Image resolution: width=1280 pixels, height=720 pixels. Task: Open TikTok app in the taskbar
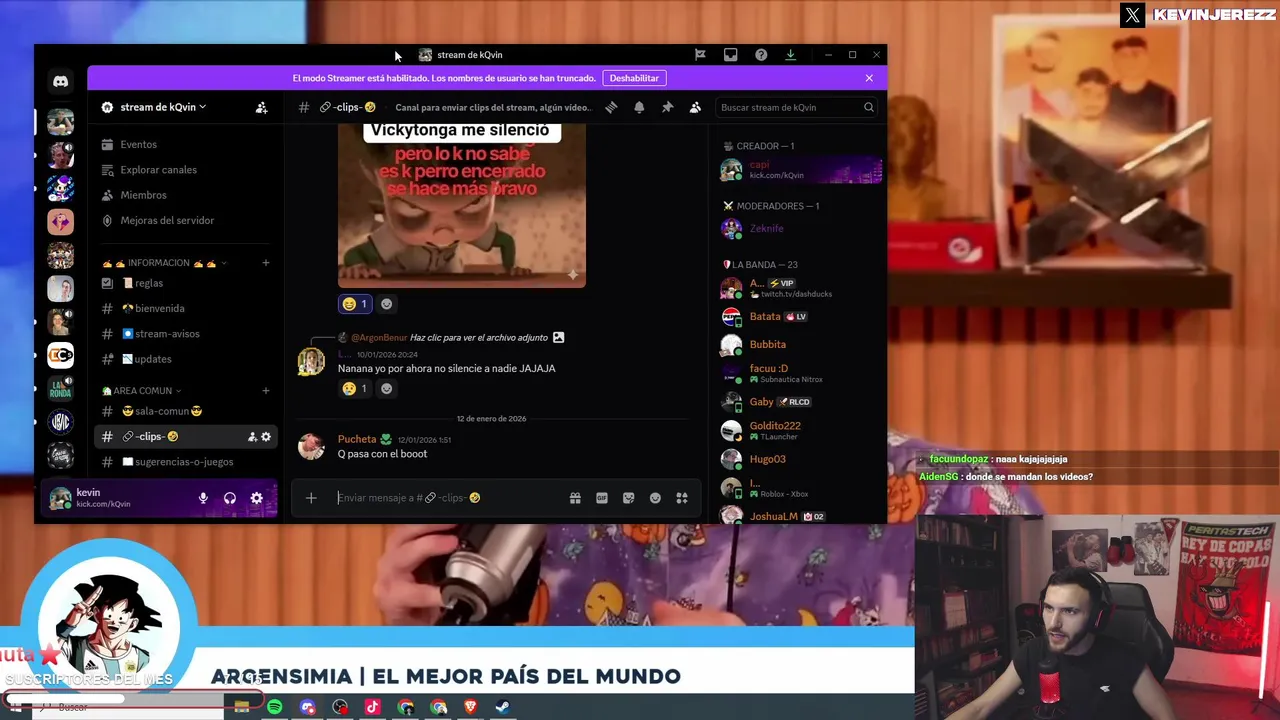tap(372, 707)
